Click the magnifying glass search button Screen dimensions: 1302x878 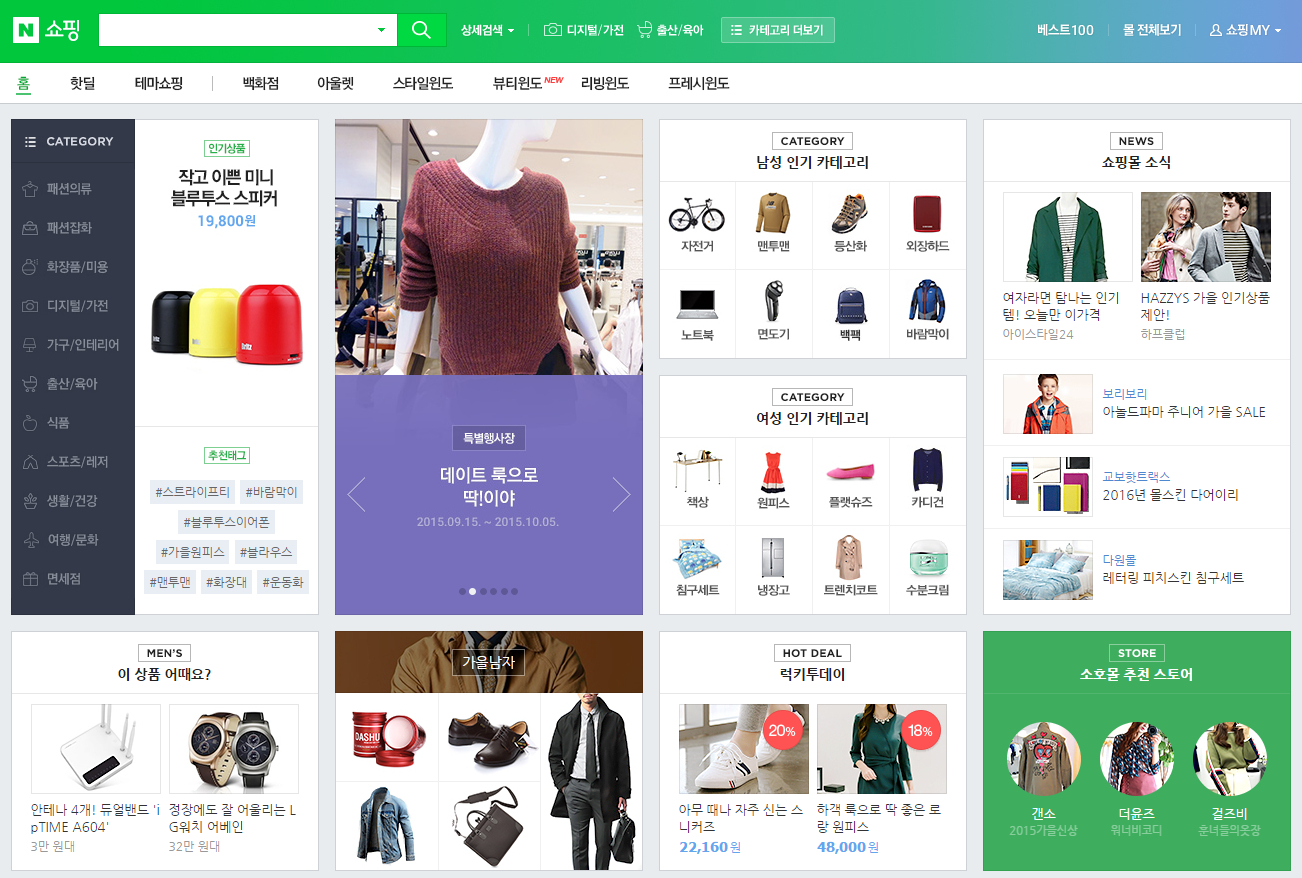click(421, 30)
